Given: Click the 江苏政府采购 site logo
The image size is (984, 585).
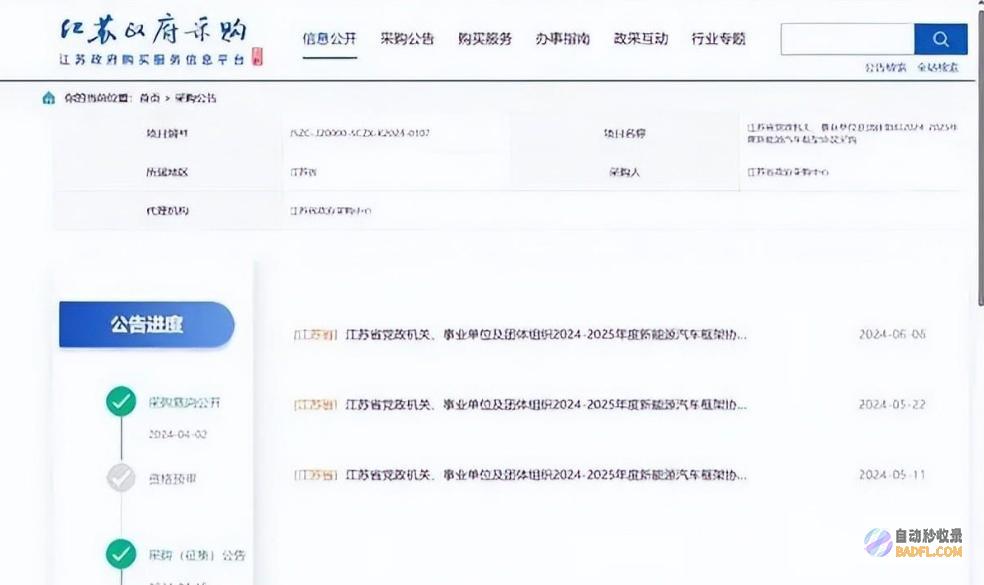Looking at the screenshot, I should point(161,41).
